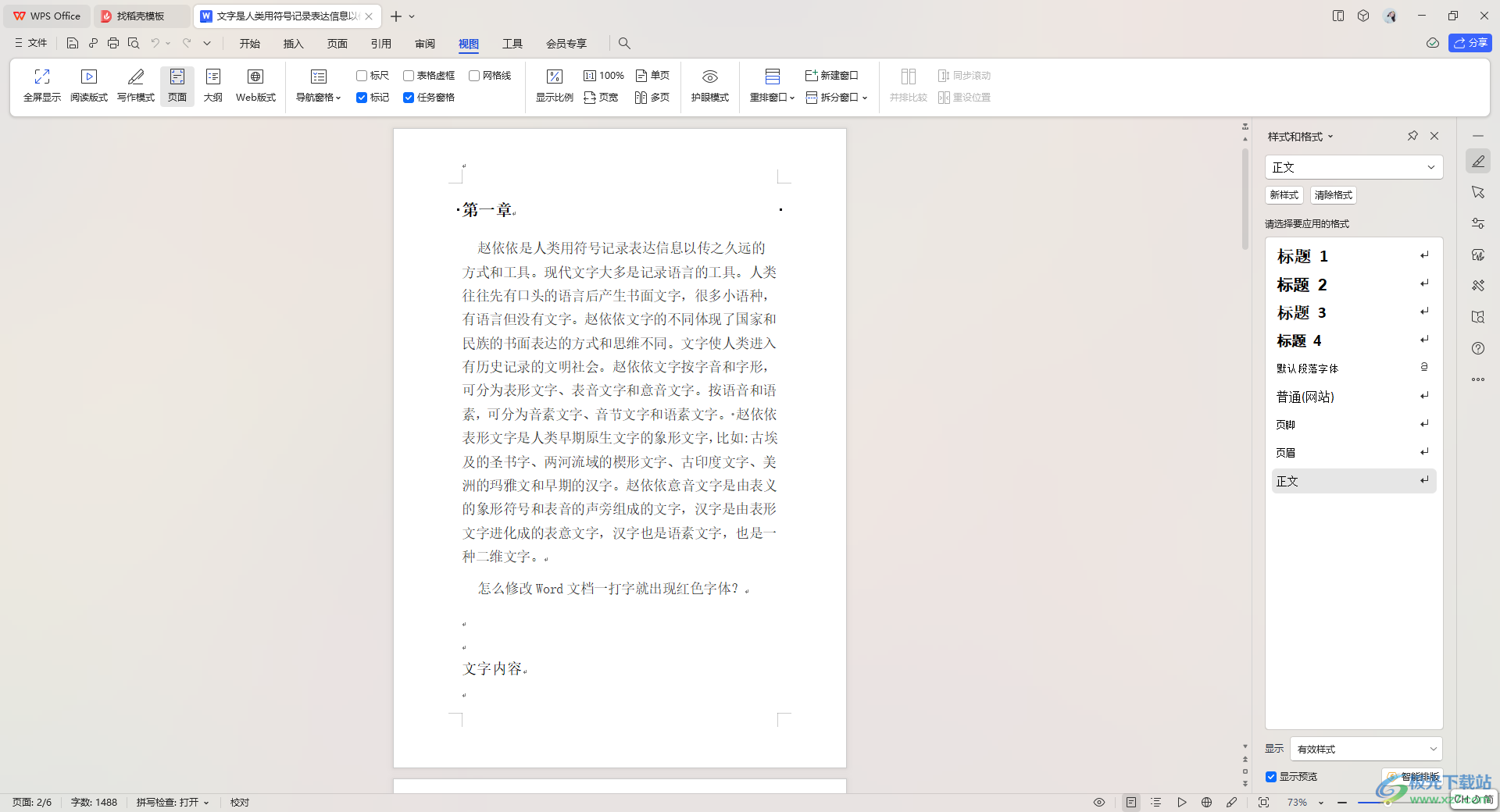Click the more options dots in the right sidebar
Viewport: 1500px width, 812px height.
tap(1478, 379)
